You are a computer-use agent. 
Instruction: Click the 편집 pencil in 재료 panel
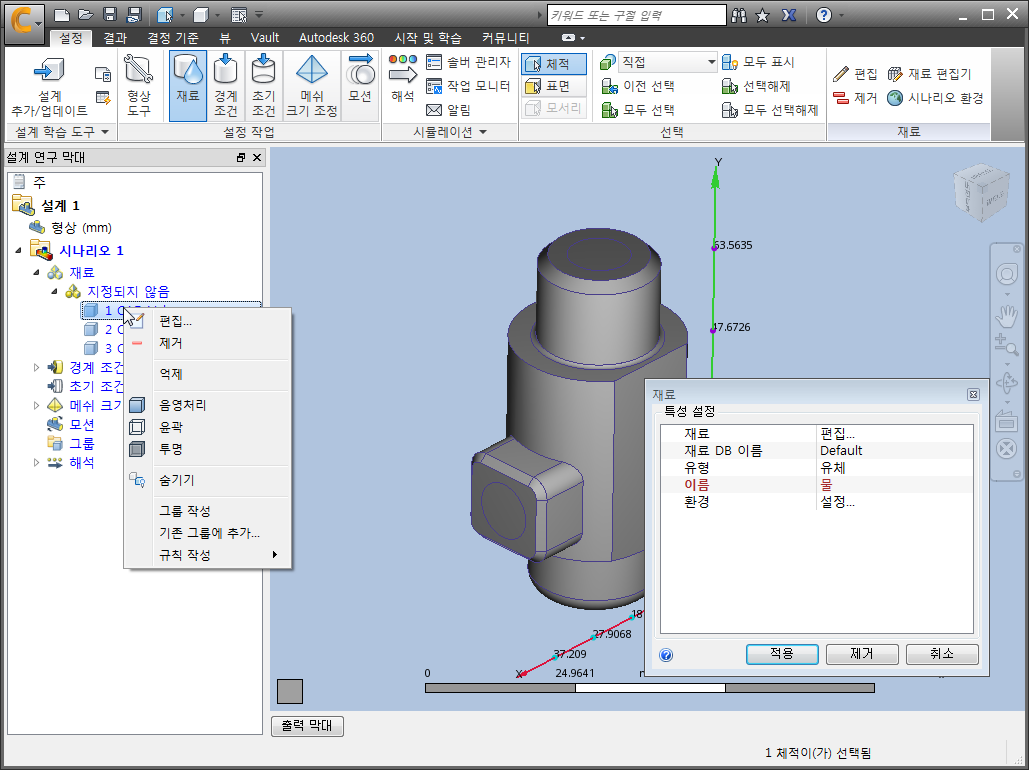click(x=855, y=74)
